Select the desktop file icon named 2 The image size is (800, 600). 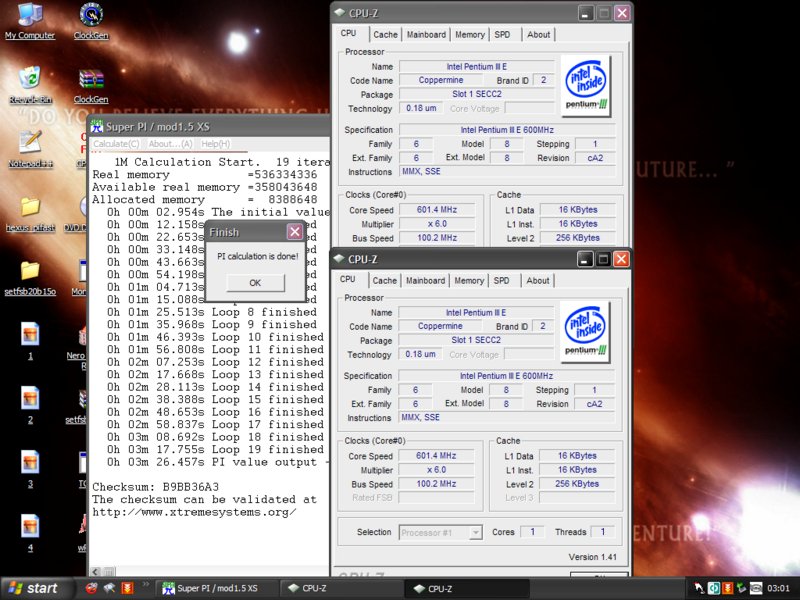point(30,405)
